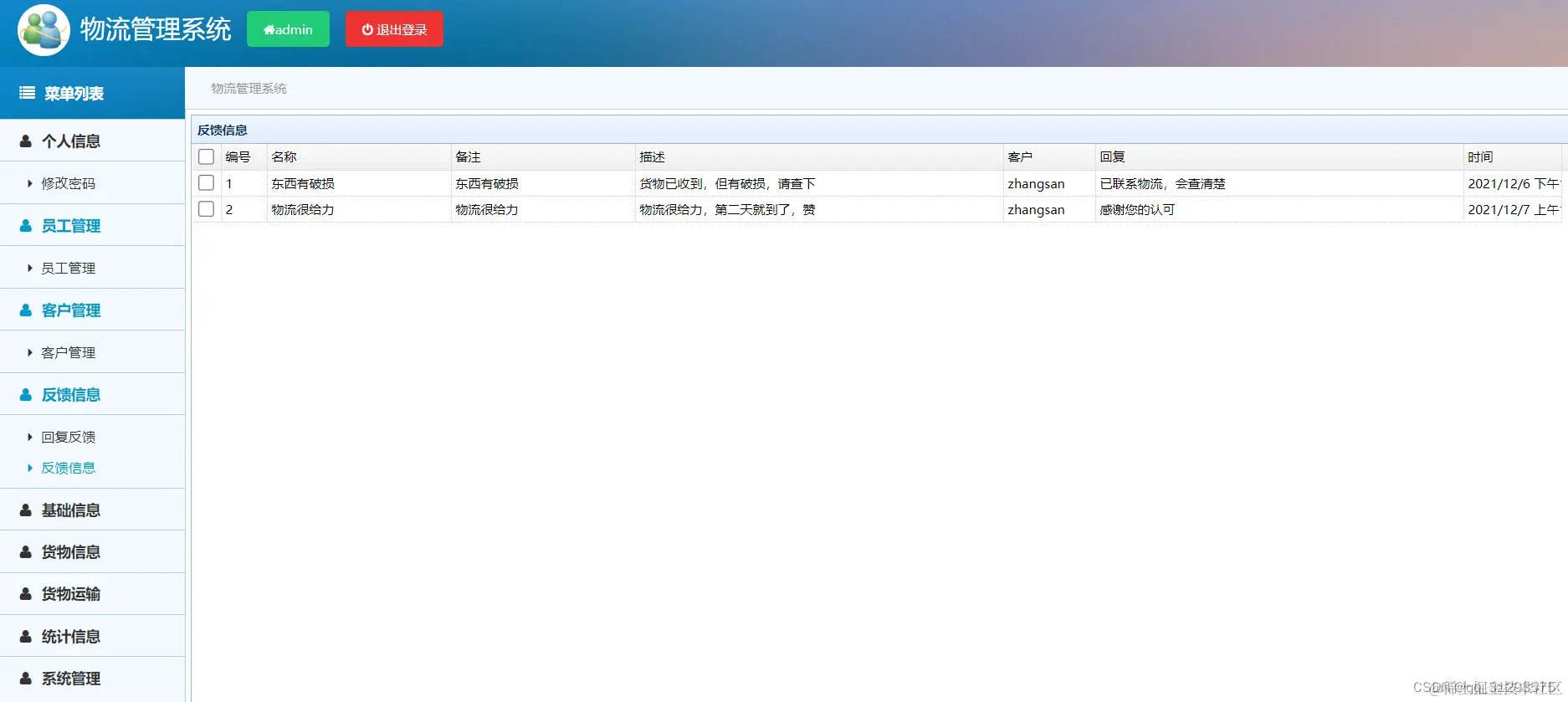Collapse the 反馈信息 menu section header
1568x702 pixels.
pyautogui.click(x=92, y=395)
